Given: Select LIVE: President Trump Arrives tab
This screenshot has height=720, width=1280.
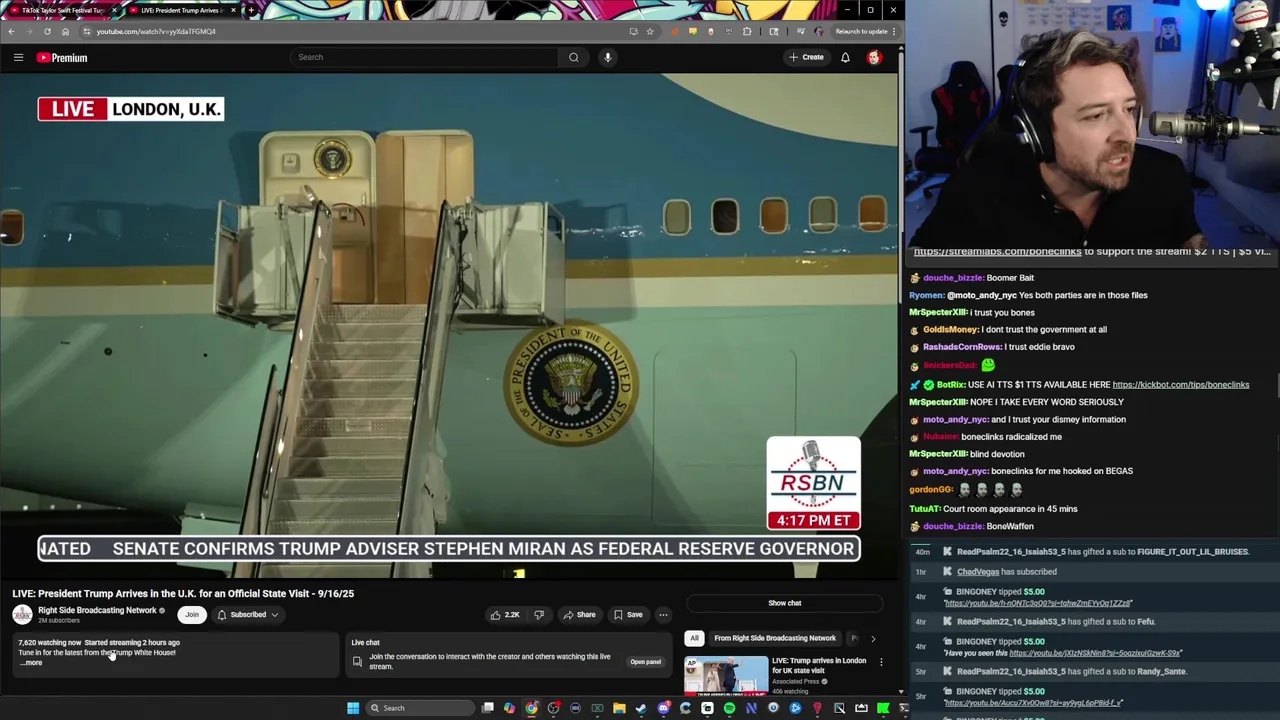Looking at the screenshot, I should pos(180,10).
